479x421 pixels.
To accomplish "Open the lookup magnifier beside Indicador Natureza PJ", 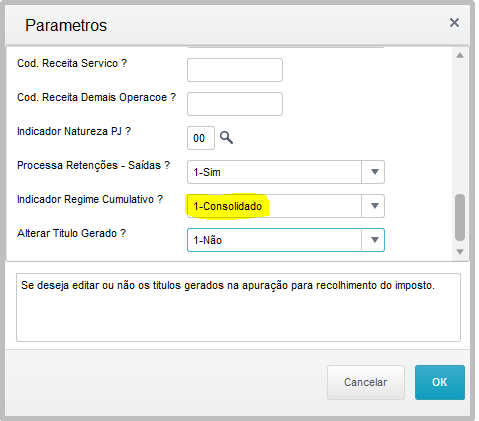I will 226,138.
